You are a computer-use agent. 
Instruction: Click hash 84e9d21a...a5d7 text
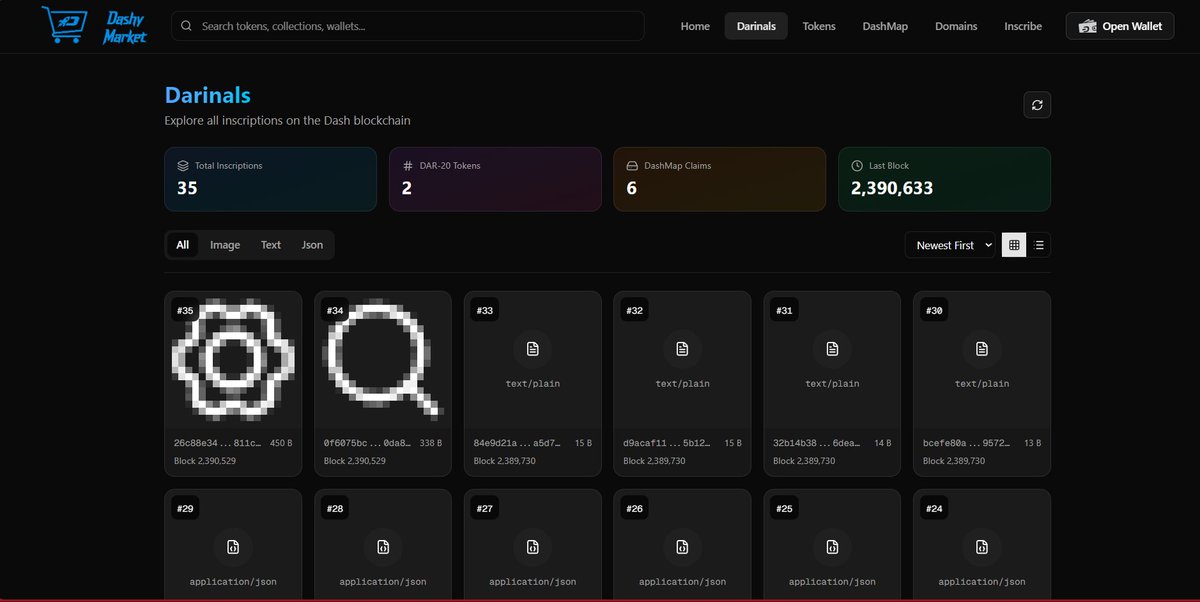517,442
